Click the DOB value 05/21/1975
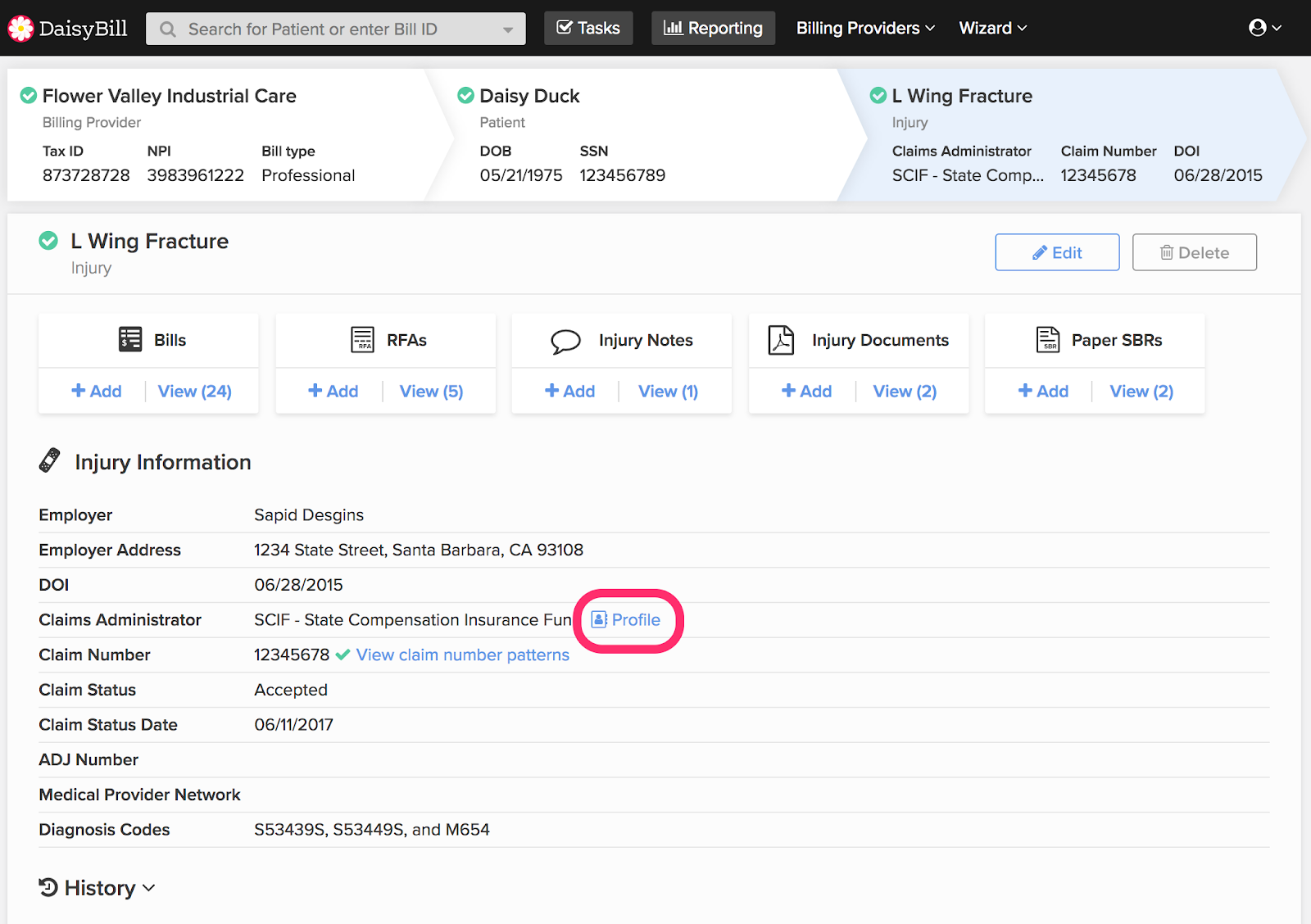This screenshot has height=924, width=1311. point(521,175)
